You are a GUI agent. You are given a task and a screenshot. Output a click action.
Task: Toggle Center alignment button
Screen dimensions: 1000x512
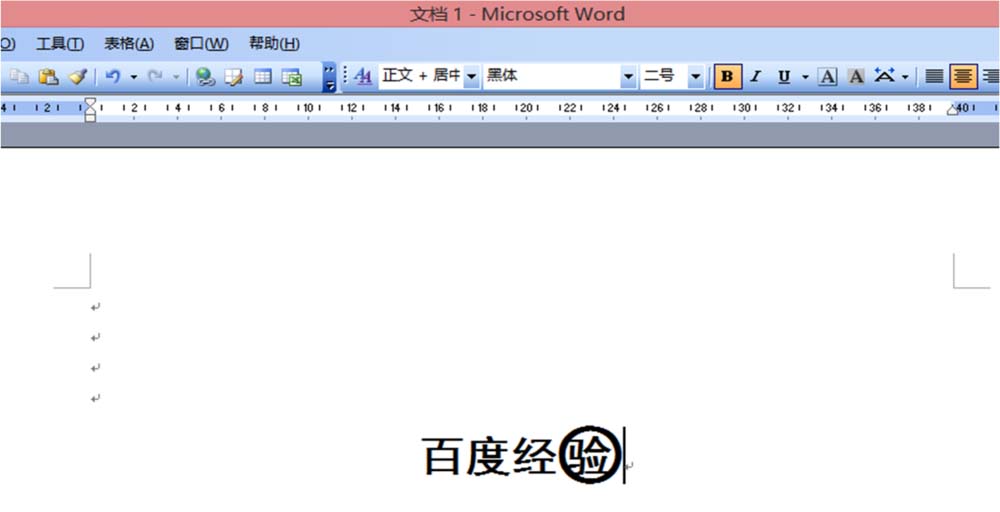(x=963, y=77)
